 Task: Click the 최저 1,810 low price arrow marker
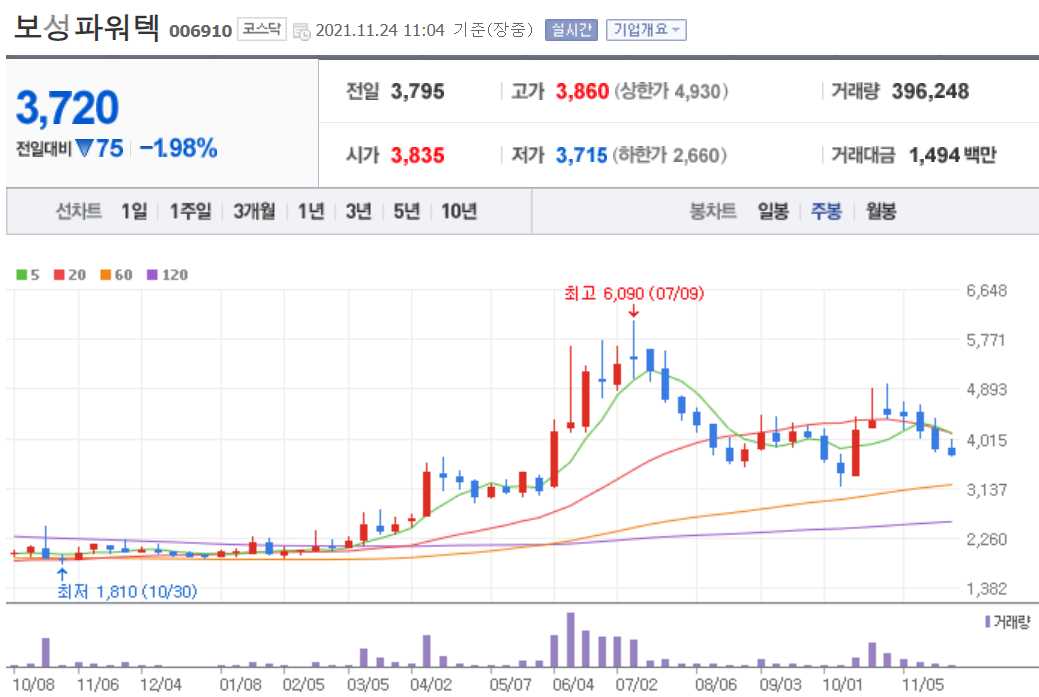point(63,572)
